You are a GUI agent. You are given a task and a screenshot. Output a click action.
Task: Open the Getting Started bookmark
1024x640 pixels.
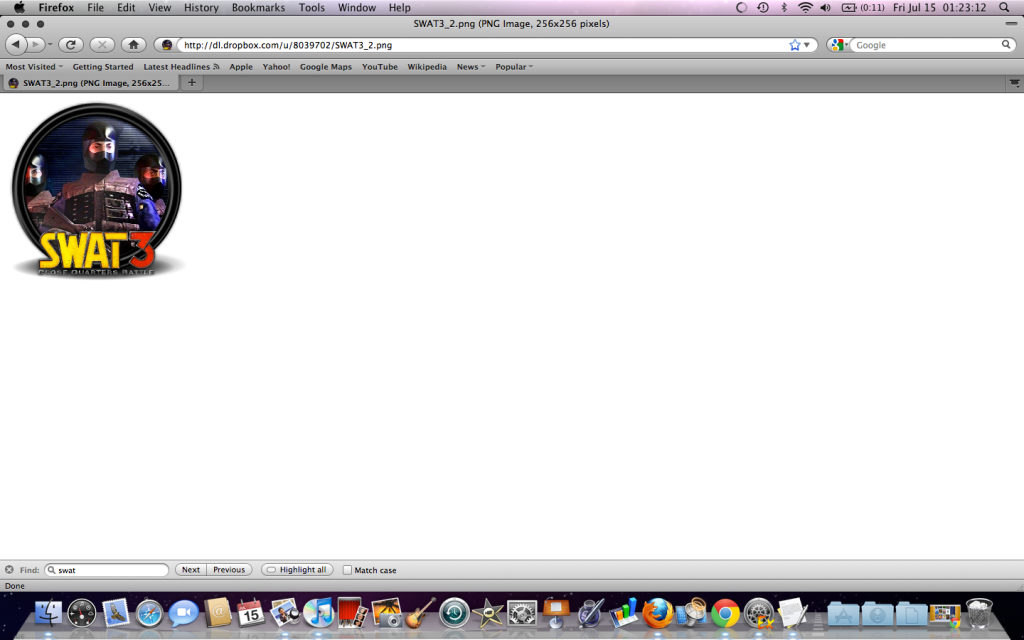click(103, 67)
